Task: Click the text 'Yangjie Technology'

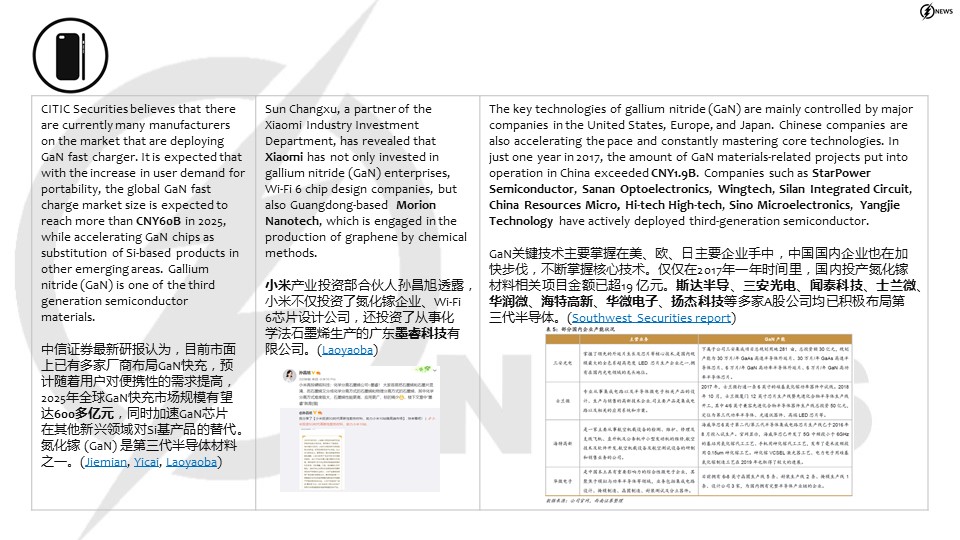Action: (x=694, y=213)
